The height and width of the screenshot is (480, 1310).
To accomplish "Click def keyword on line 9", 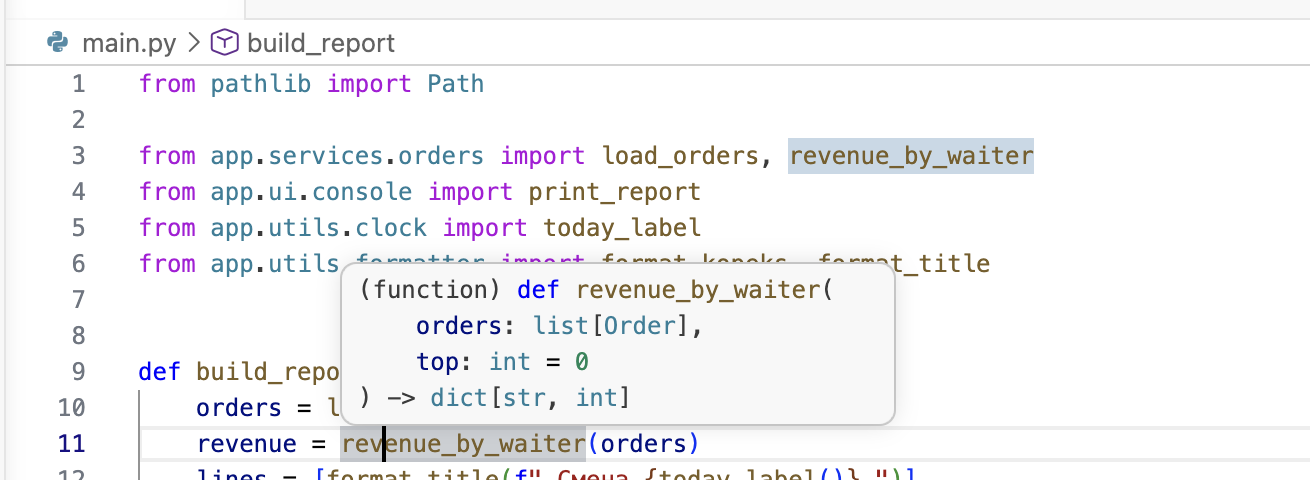I will tap(160, 372).
